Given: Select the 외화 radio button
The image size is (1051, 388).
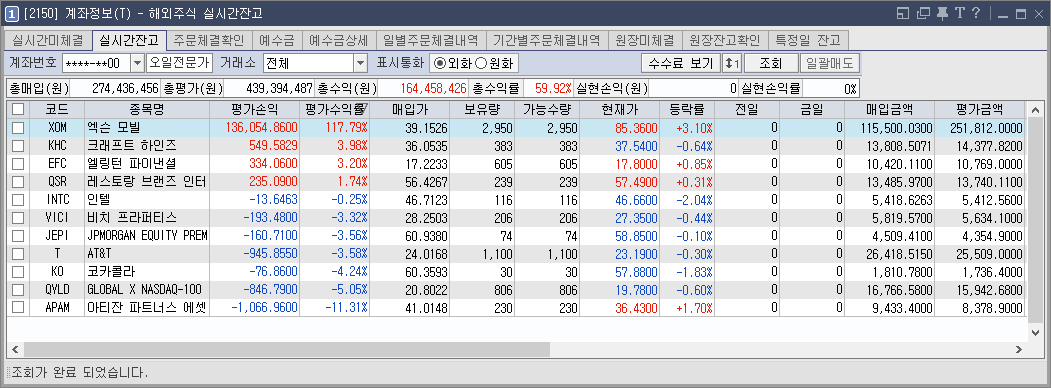Looking at the screenshot, I should pyautogui.click(x=440, y=64).
